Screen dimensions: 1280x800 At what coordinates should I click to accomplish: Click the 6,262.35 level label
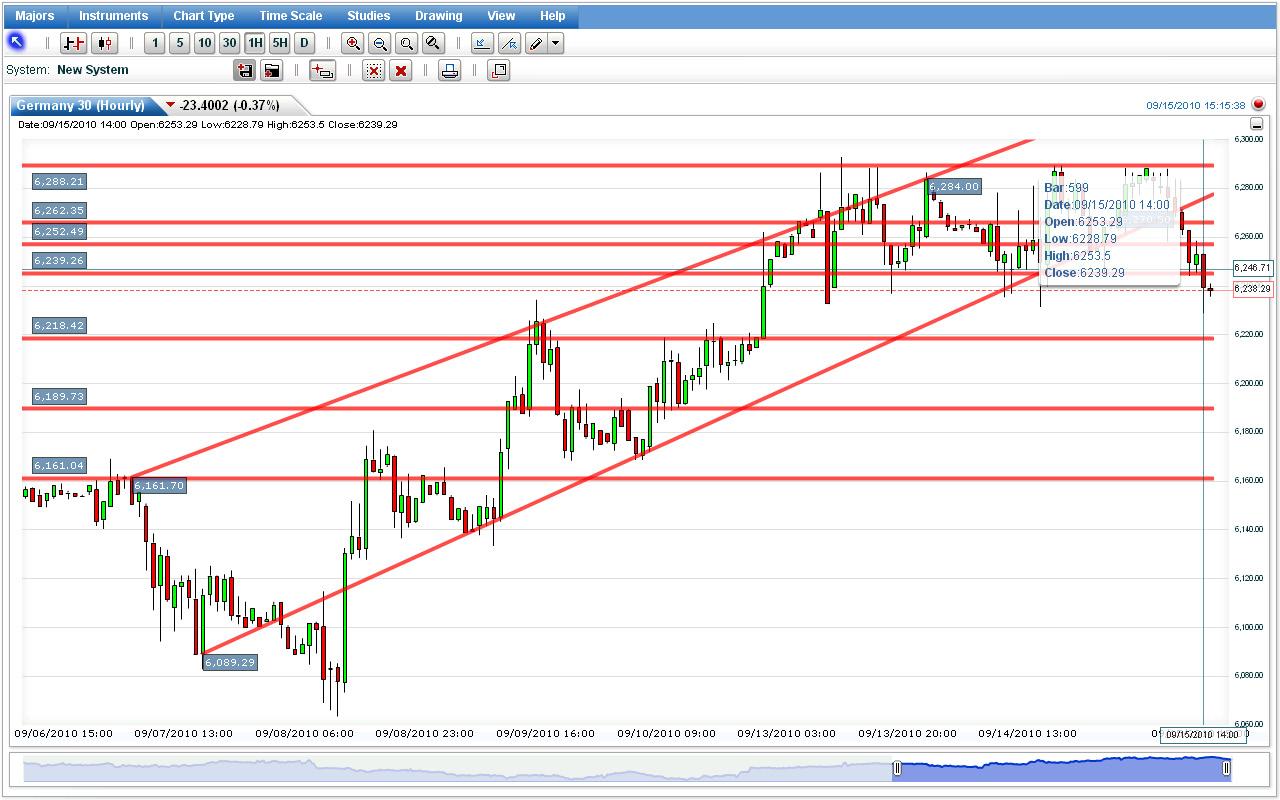[59, 211]
